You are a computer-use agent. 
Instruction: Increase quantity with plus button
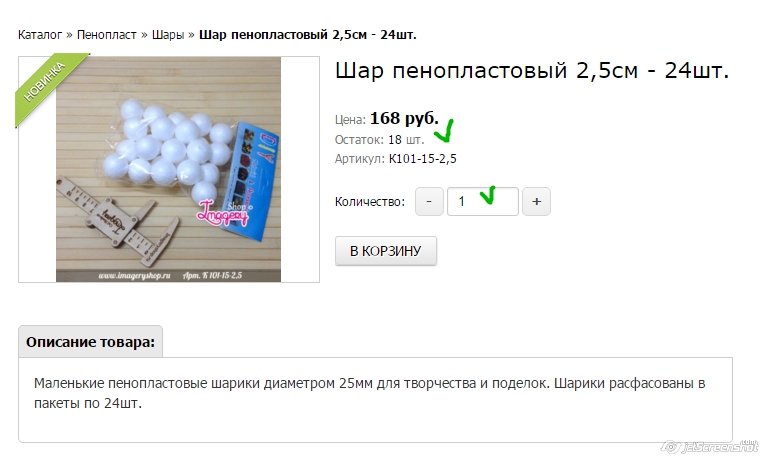coord(536,201)
